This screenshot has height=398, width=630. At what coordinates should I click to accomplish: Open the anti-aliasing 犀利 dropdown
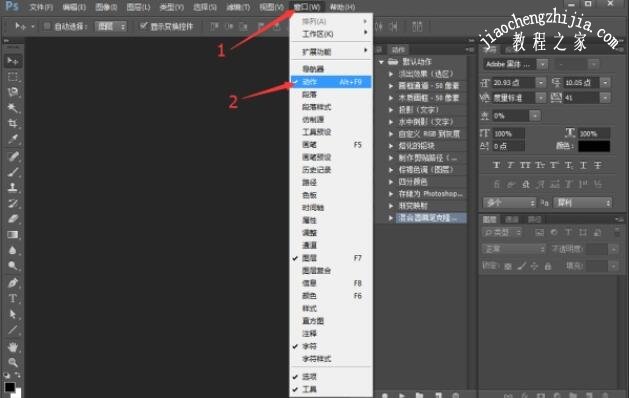582,203
